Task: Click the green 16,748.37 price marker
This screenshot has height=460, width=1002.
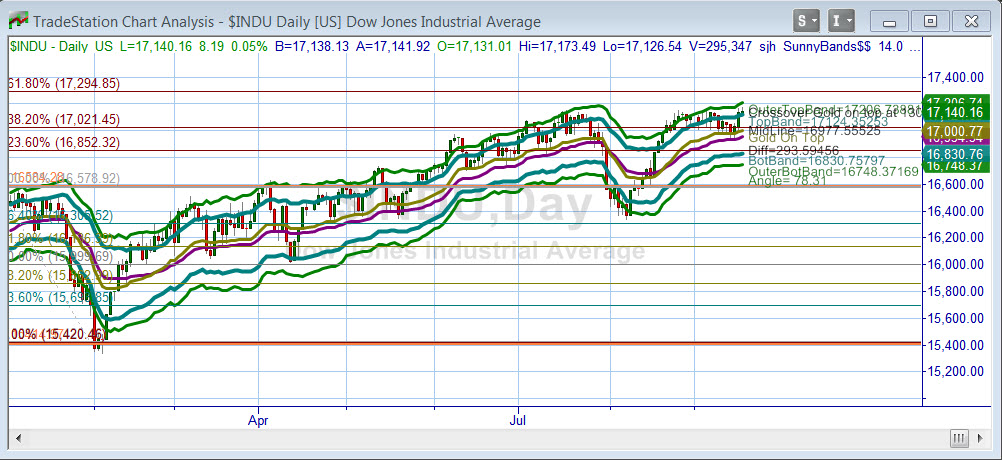Action: coord(957,166)
